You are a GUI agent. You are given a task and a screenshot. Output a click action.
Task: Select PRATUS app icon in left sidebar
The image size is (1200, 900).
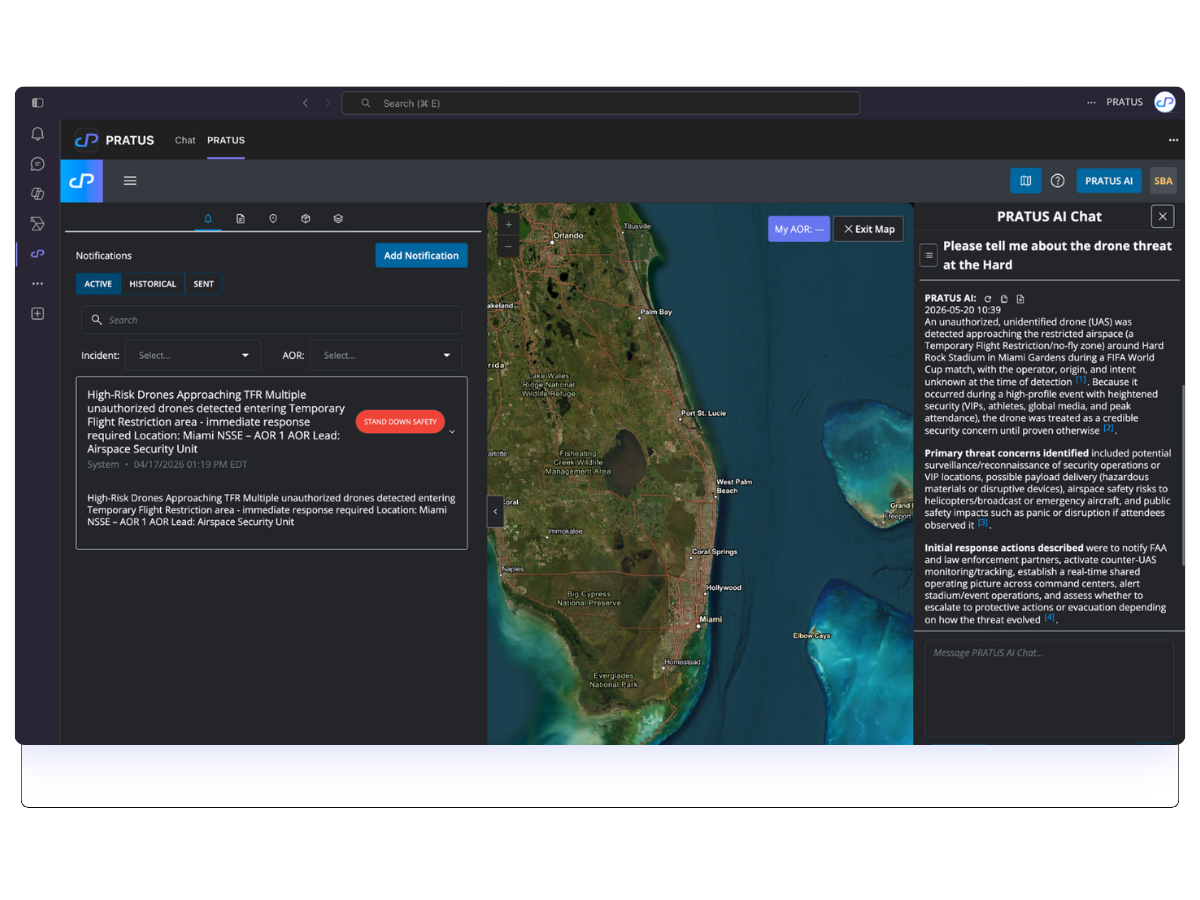coord(38,254)
